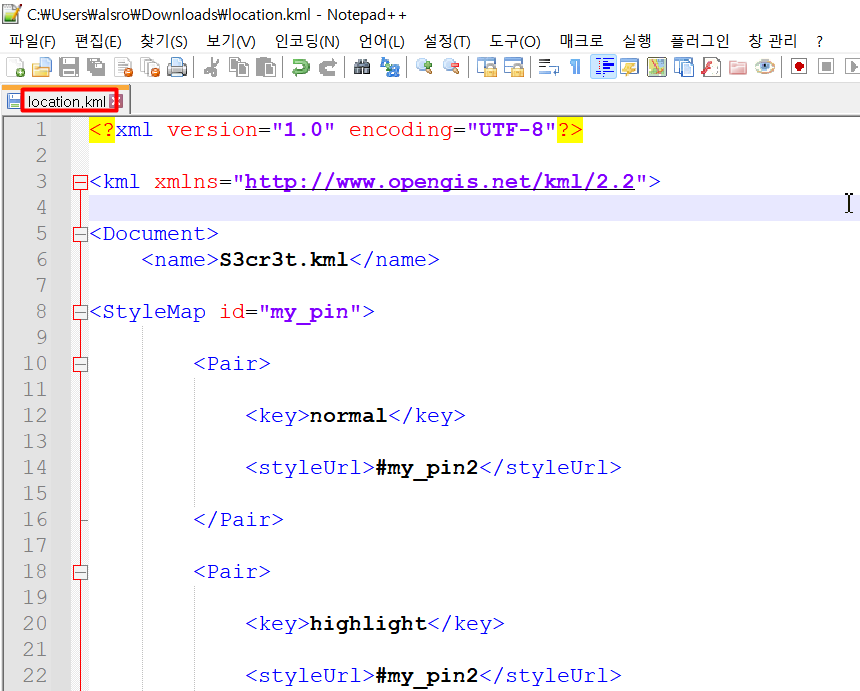Open the 파일(F) menu
This screenshot has height=691, width=860.
click(x=32, y=41)
